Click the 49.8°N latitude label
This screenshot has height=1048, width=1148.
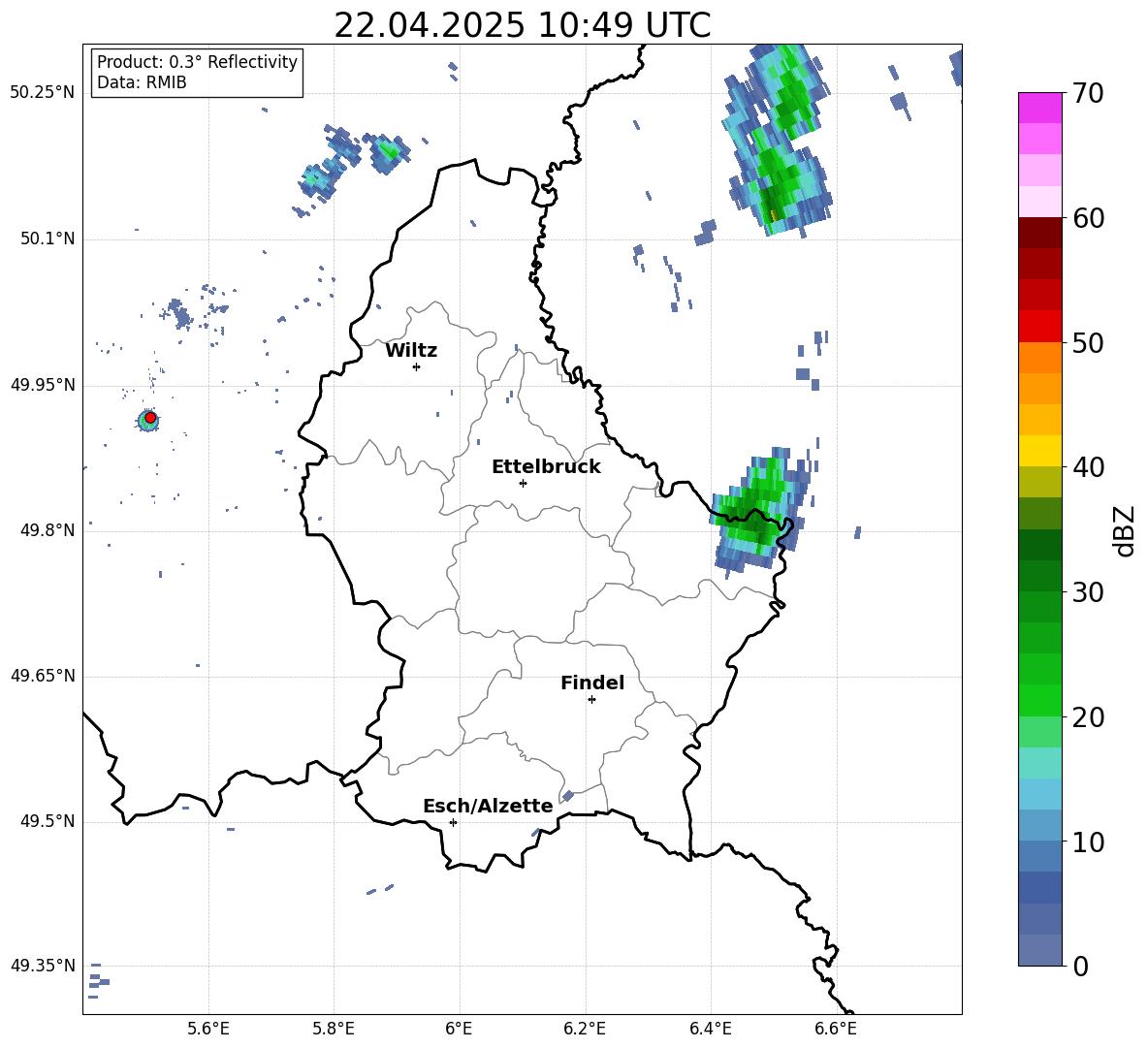click(x=48, y=530)
